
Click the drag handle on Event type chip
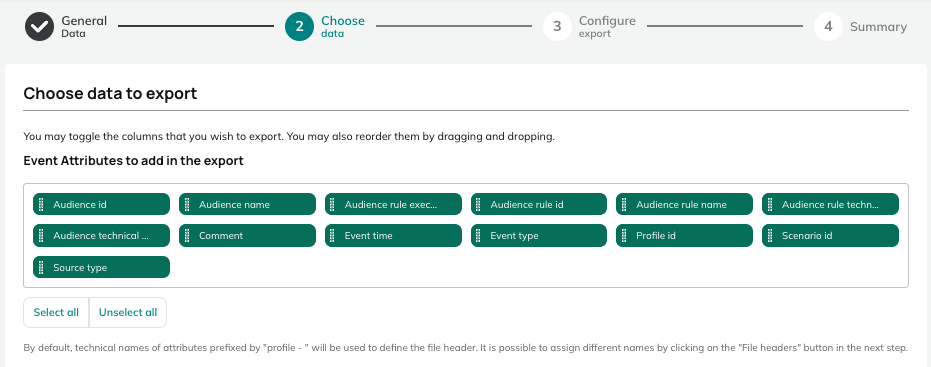(479, 236)
